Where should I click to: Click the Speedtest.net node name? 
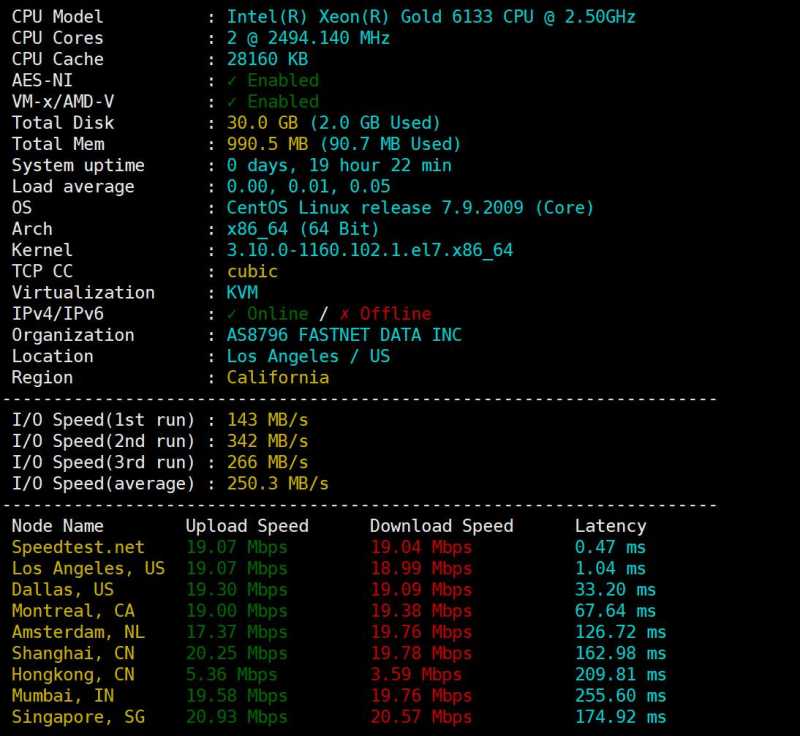point(78,547)
